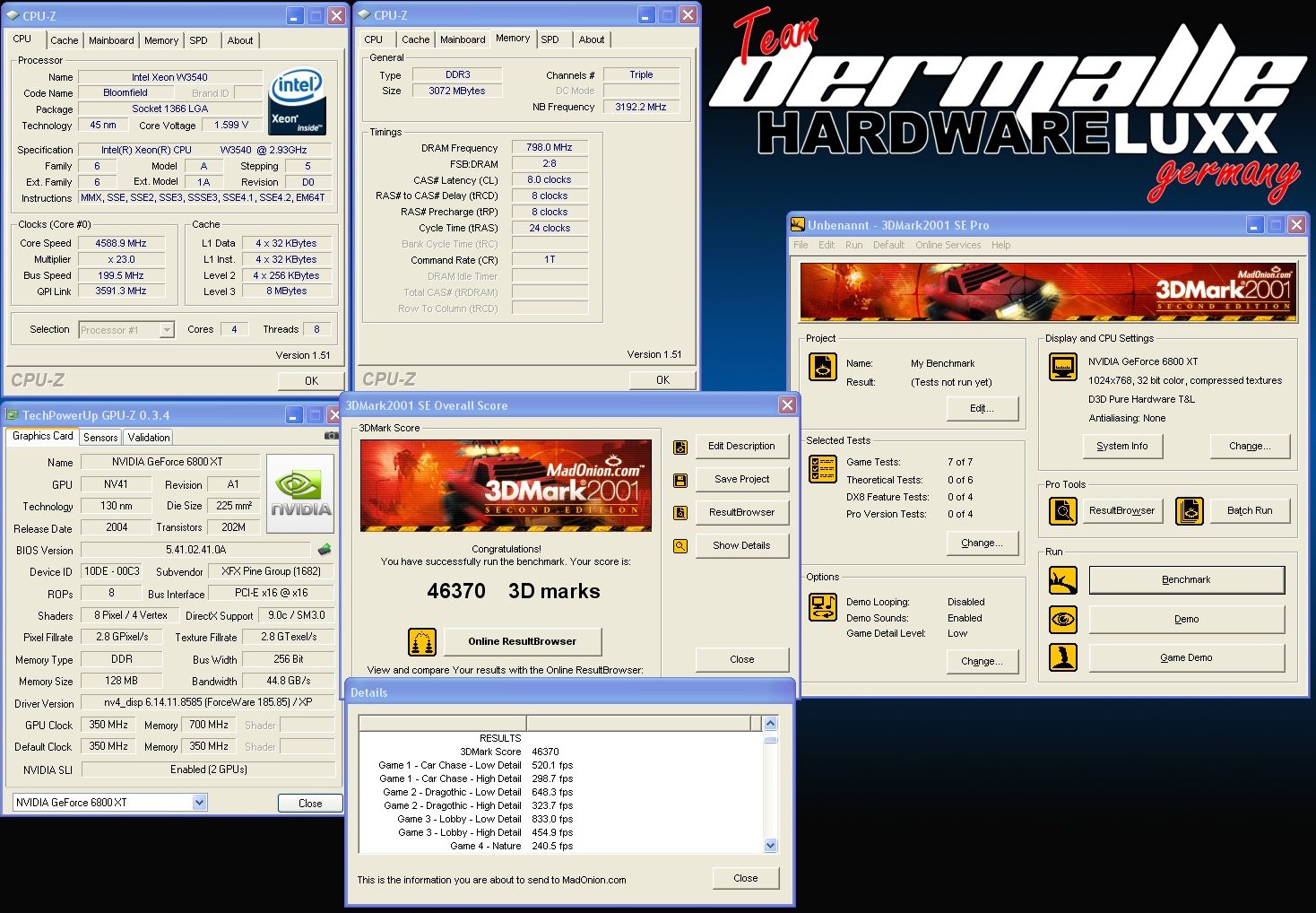Click the Selected Tests checklist icon

click(822, 469)
